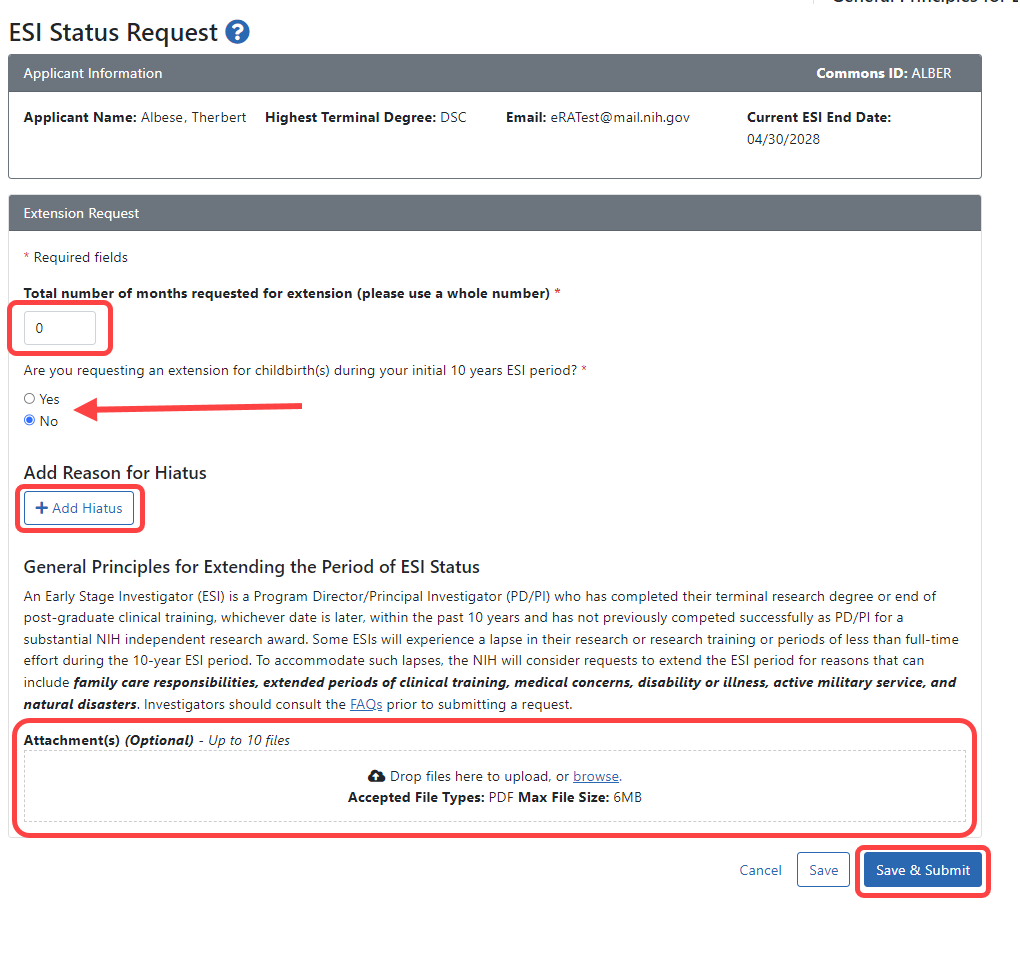Click the months requested input field
Image resolution: width=1020 pixels, height=955 pixels.
tap(60, 327)
